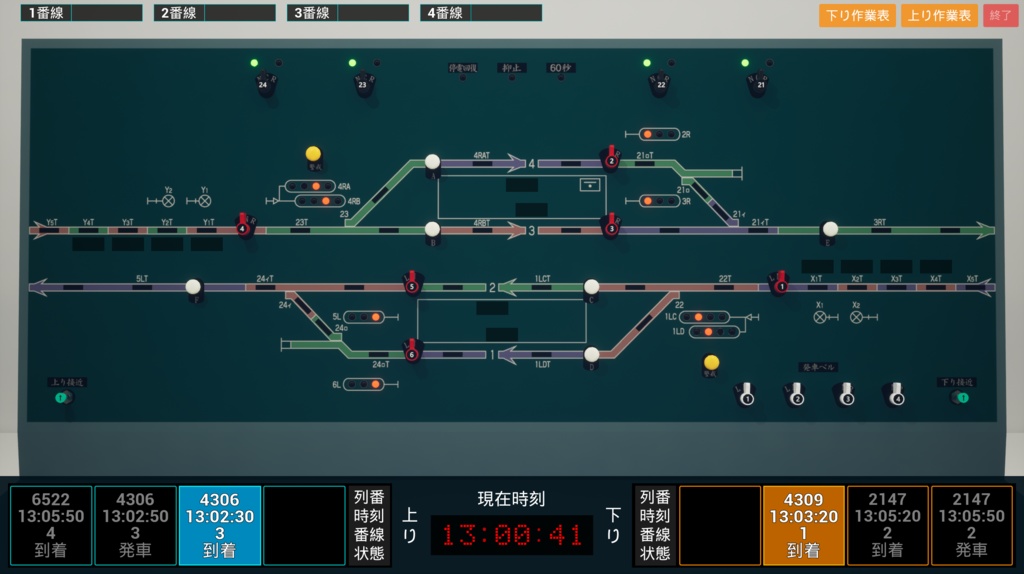Select train 2147 arrival card 13:05:20
1024x574 pixels.
[x=888, y=525]
